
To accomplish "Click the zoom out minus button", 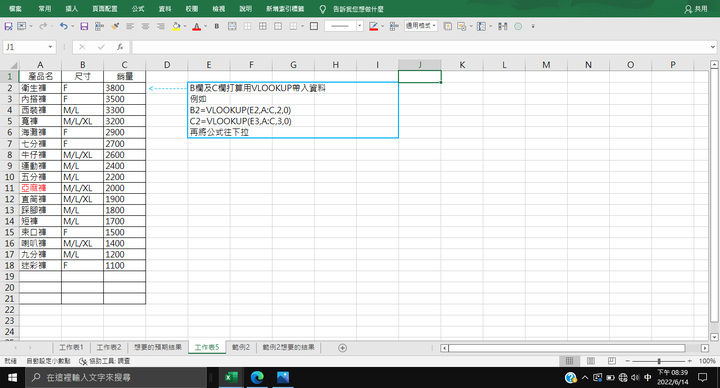I will tap(627, 361).
